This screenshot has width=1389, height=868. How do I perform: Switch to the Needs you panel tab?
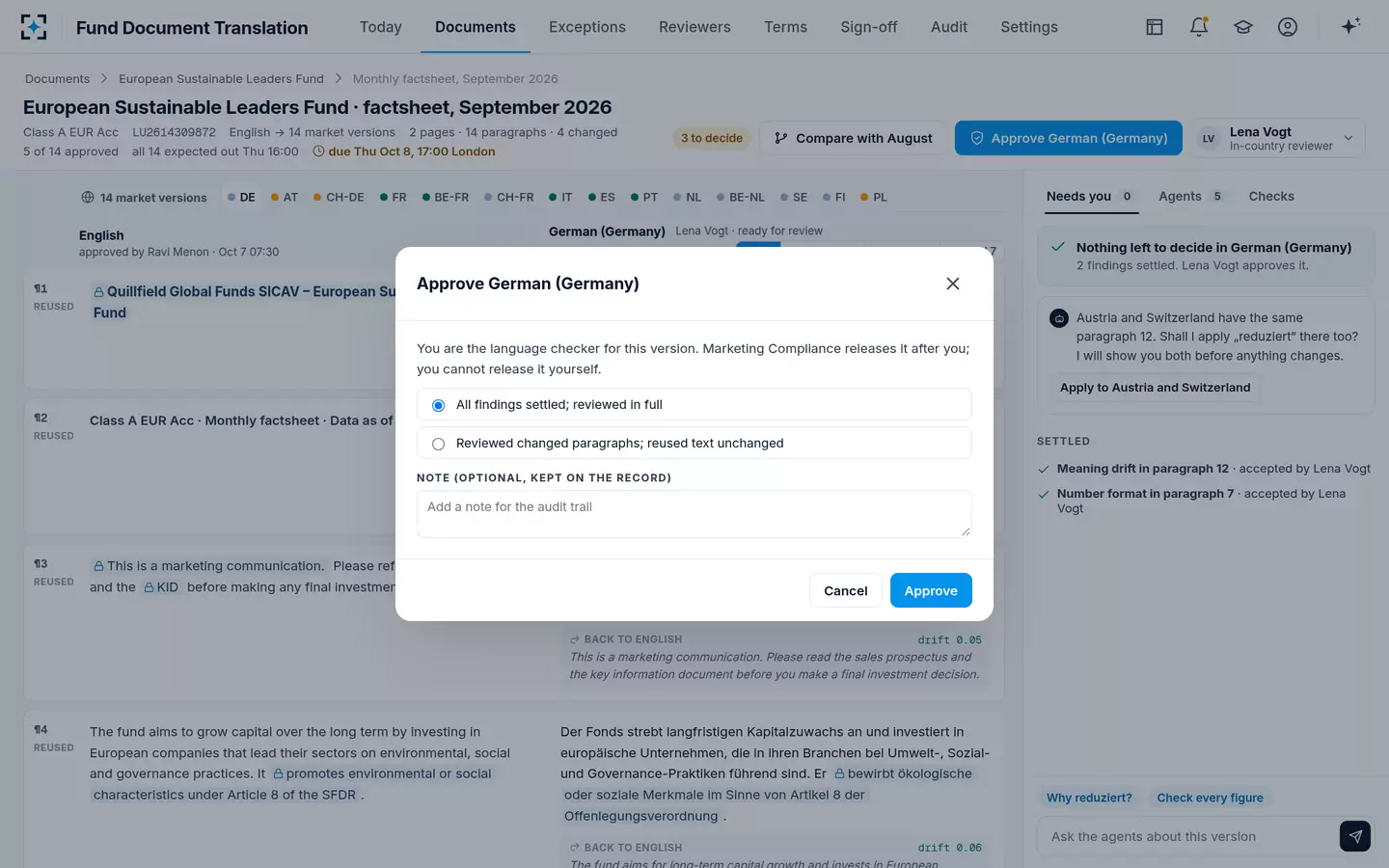click(1090, 197)
